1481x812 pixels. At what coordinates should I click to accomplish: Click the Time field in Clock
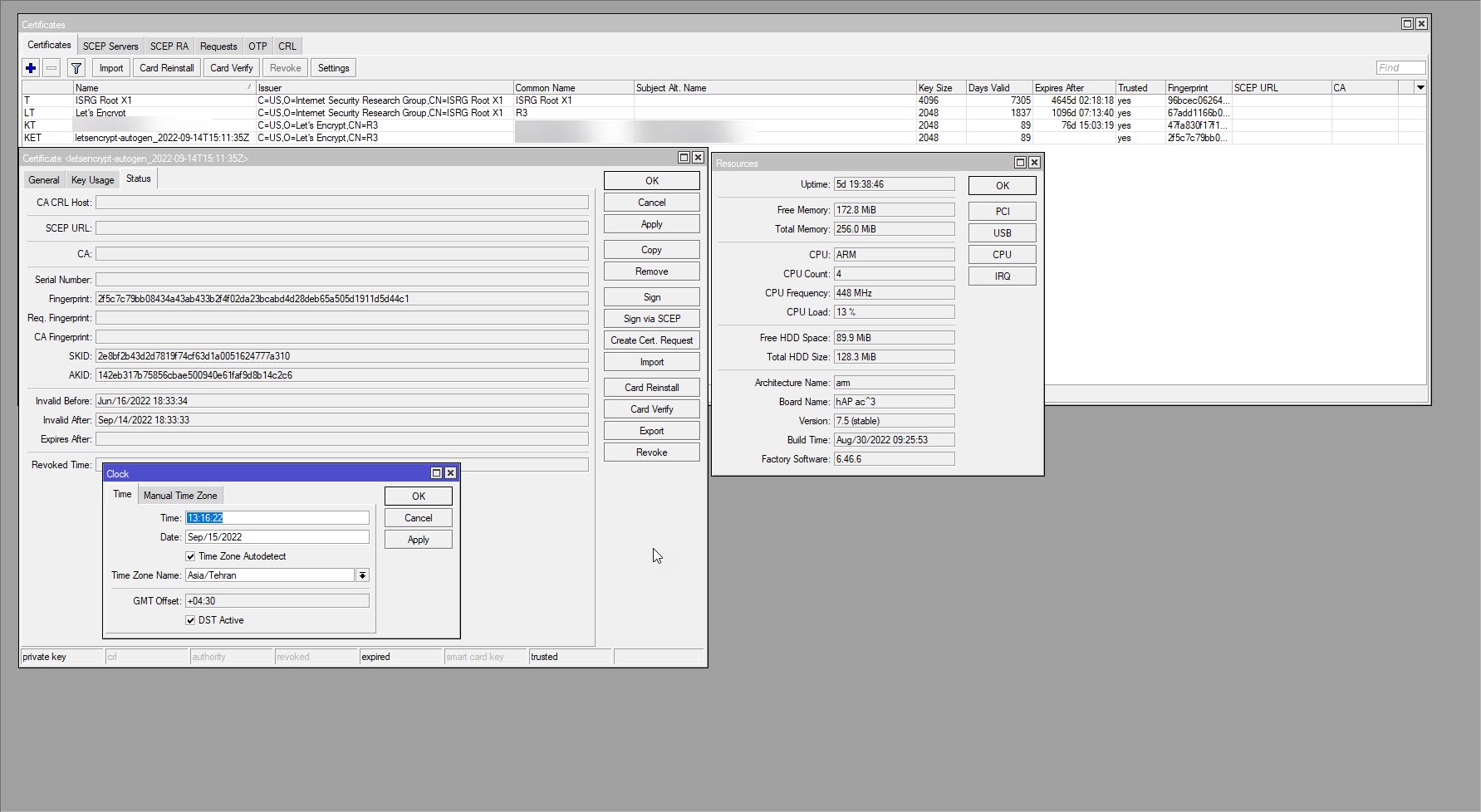(277, 518)
